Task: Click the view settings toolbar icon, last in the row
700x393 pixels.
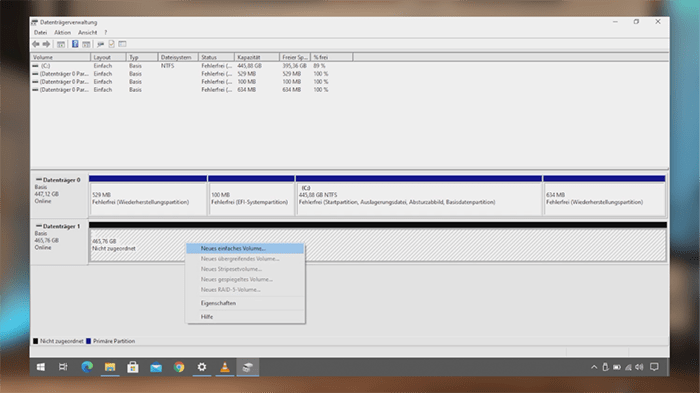Action: coord(122,44)
